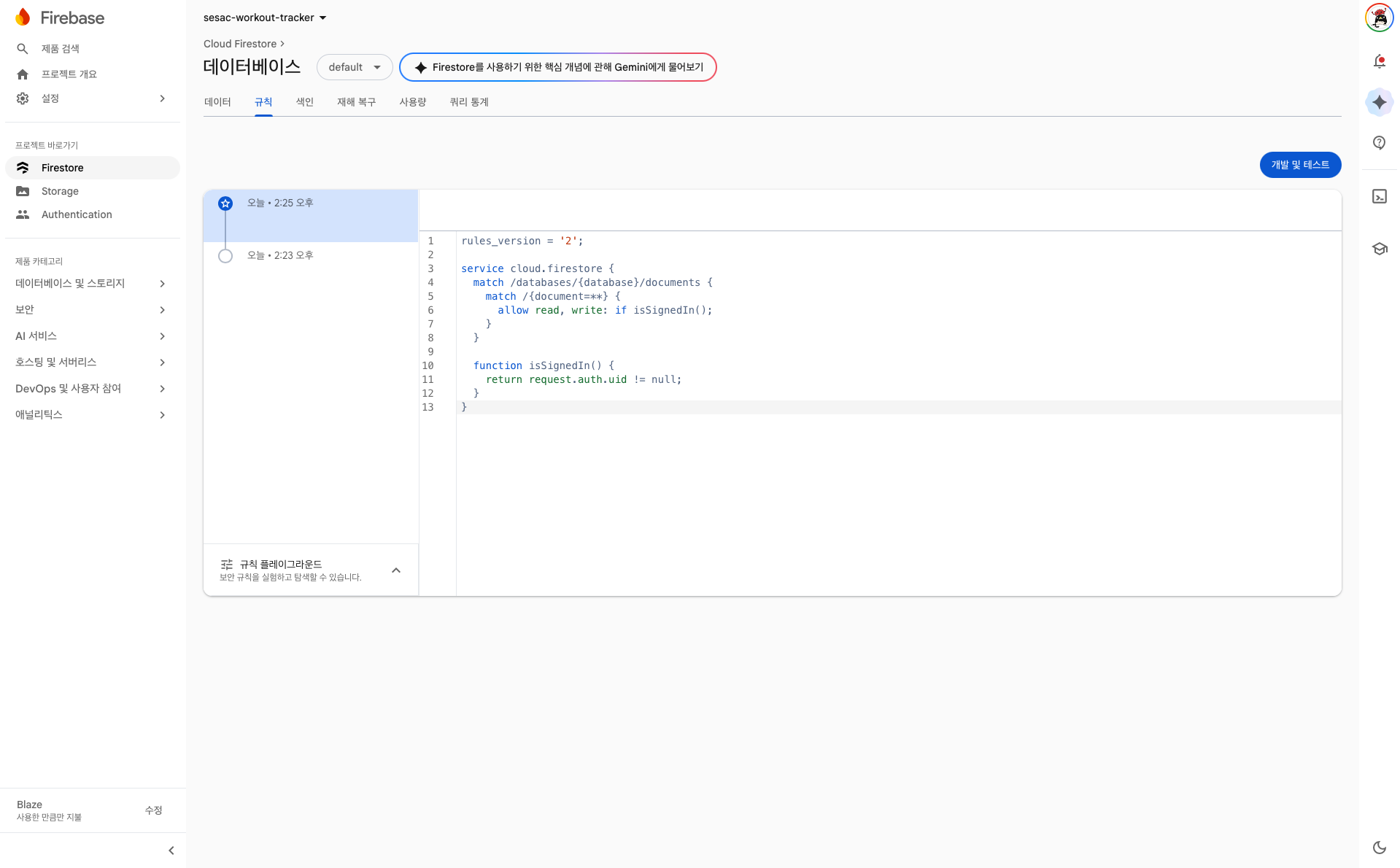Click the Firebase flame logo
Screen dimensions: 1400x868
pyautogui.click(x=23, y=17)
